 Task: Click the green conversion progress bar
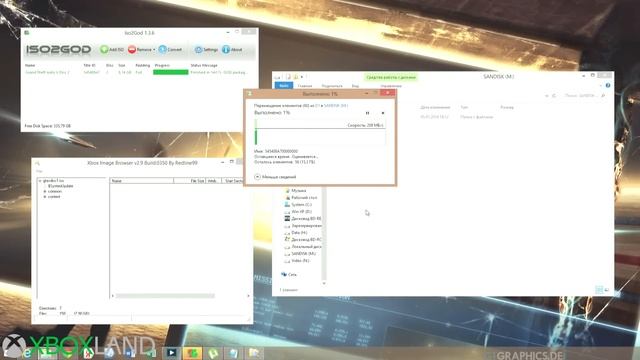coord(171,72)
